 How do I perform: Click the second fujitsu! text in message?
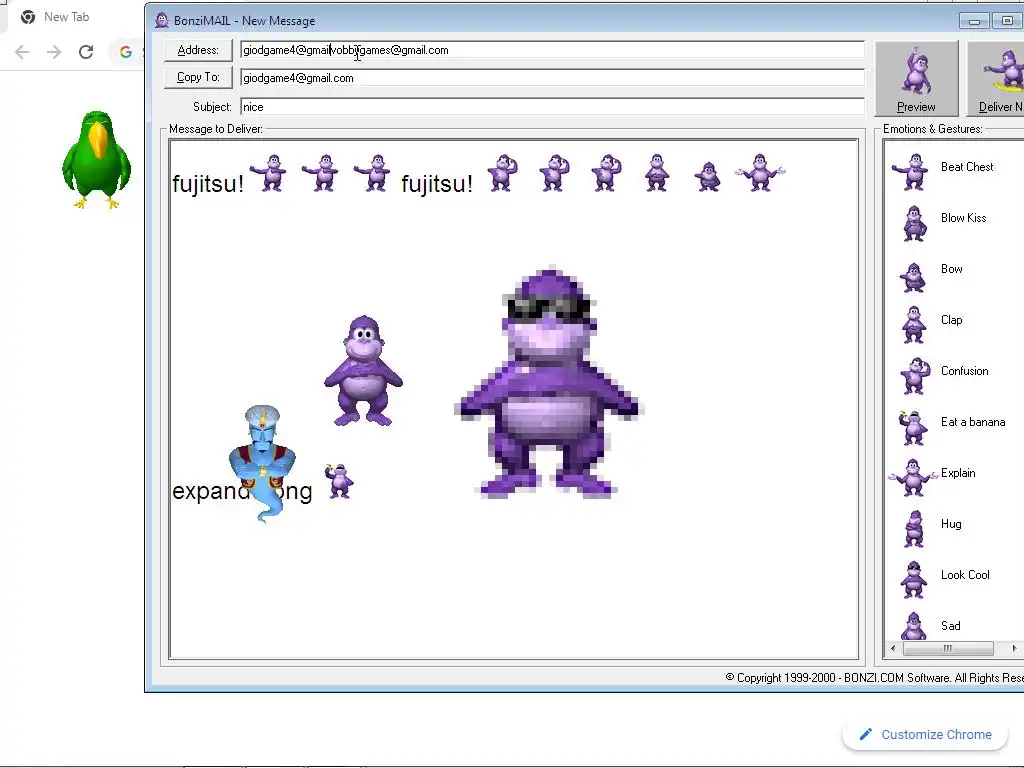click(x=437, y=184)
